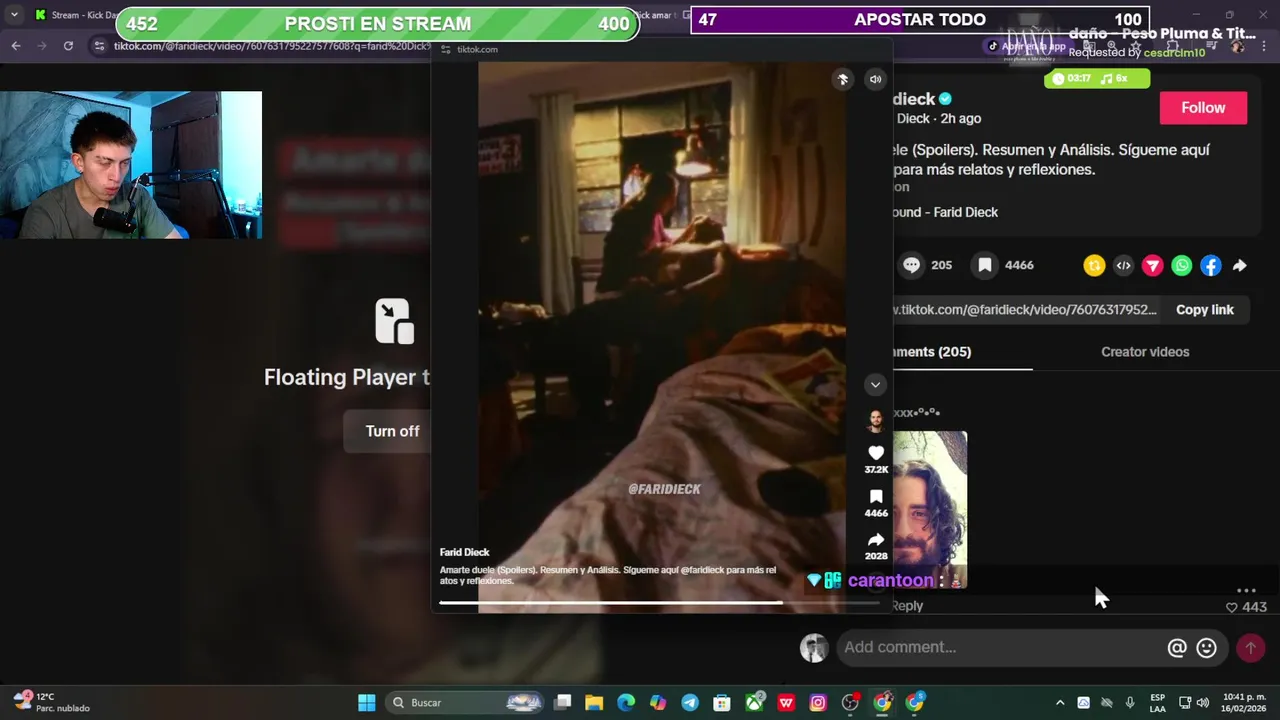Open the clock showing 10:41 p. m.
Image resolution: width=1280 pixels, height=720 pixels.
point(1245,703)
